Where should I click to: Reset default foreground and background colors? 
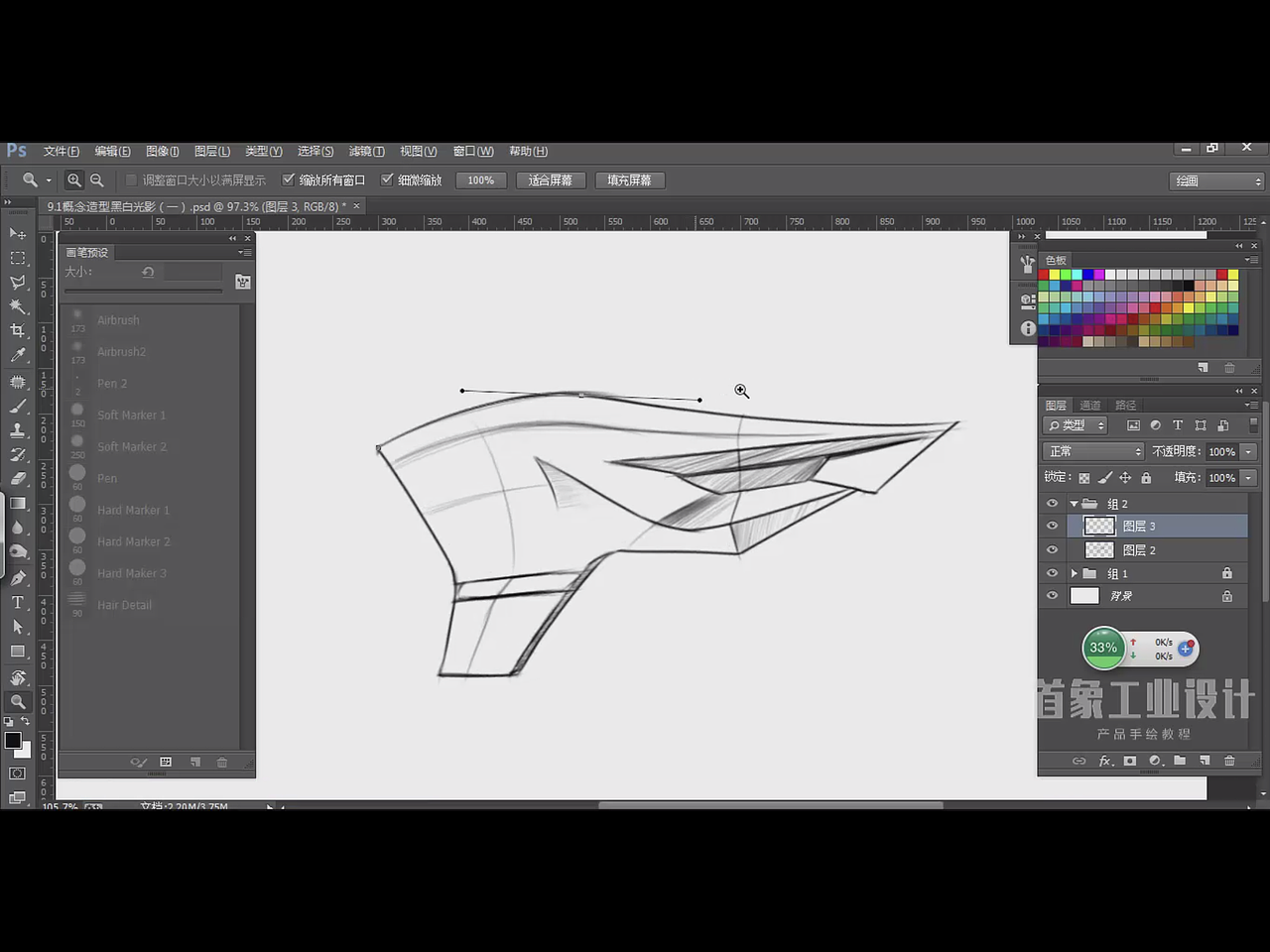click(9, 722)
